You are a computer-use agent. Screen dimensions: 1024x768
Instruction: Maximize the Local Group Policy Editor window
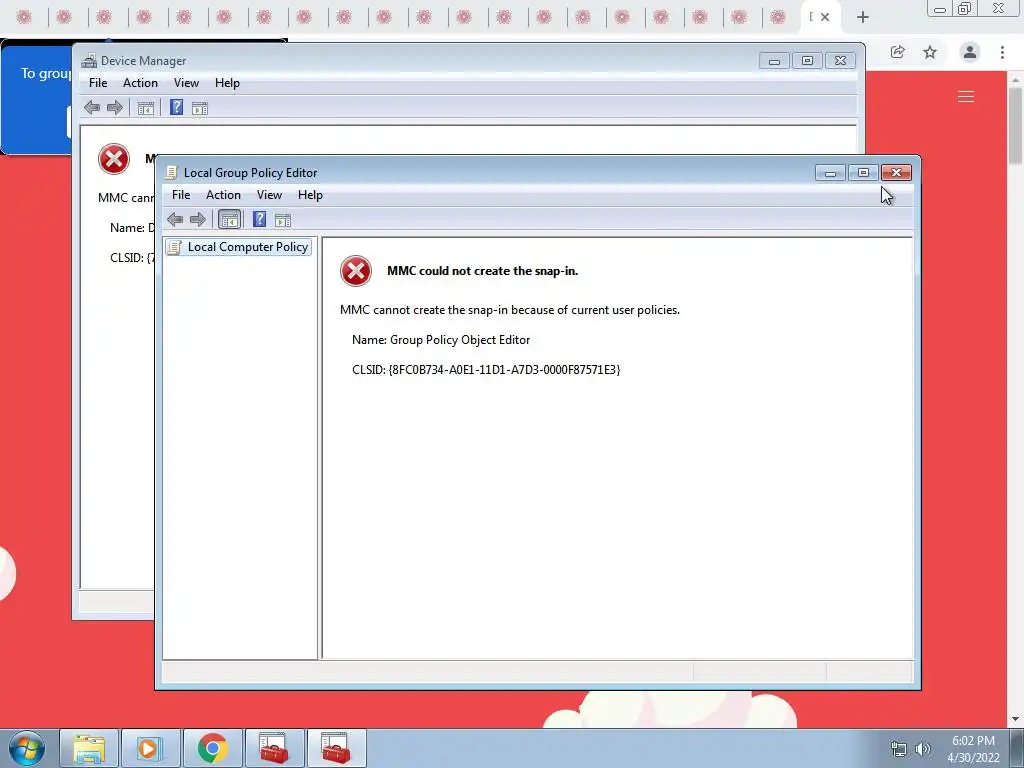[x=863, y=172]
